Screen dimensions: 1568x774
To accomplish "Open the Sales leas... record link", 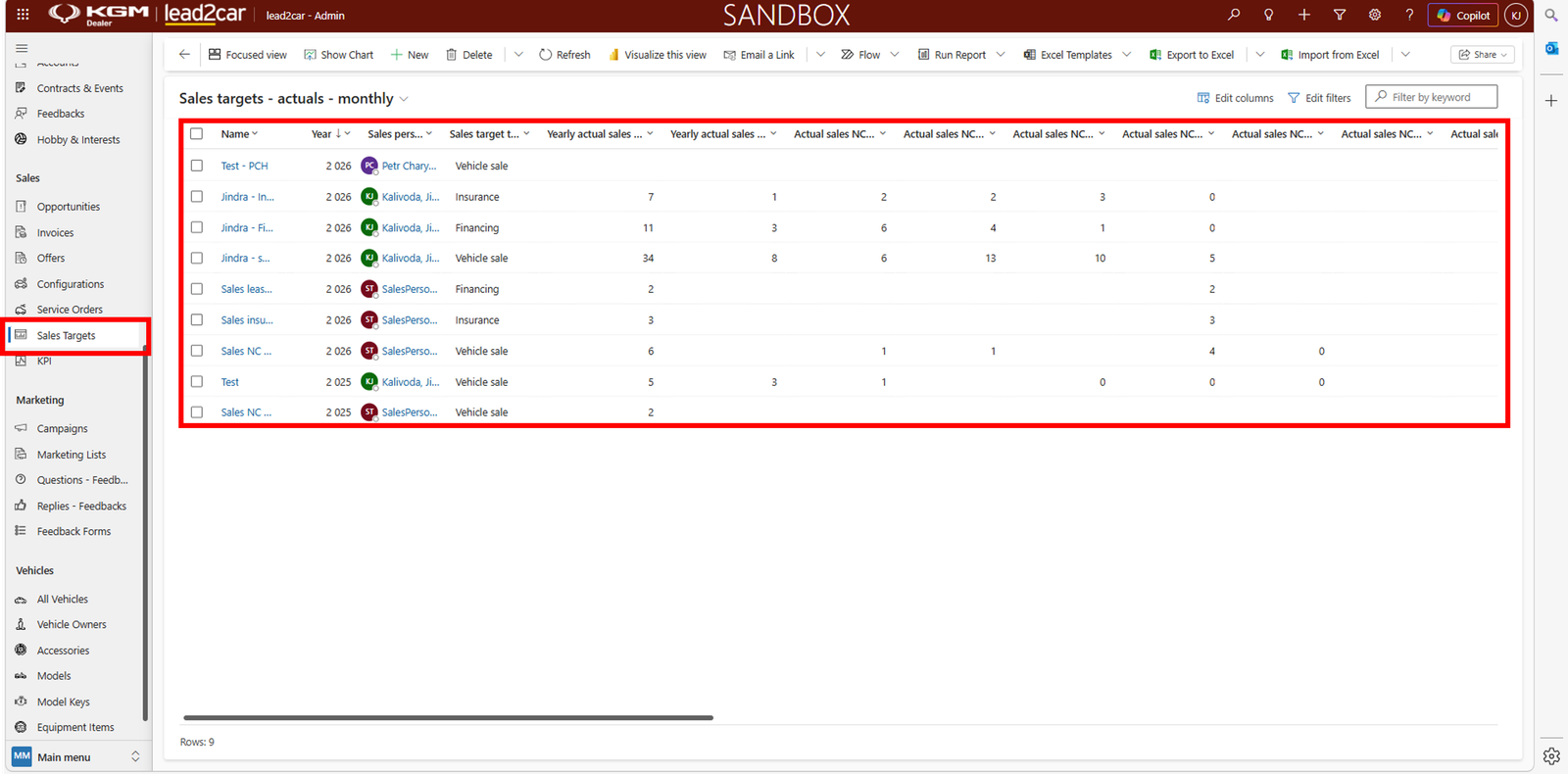I will coord(246,290).
